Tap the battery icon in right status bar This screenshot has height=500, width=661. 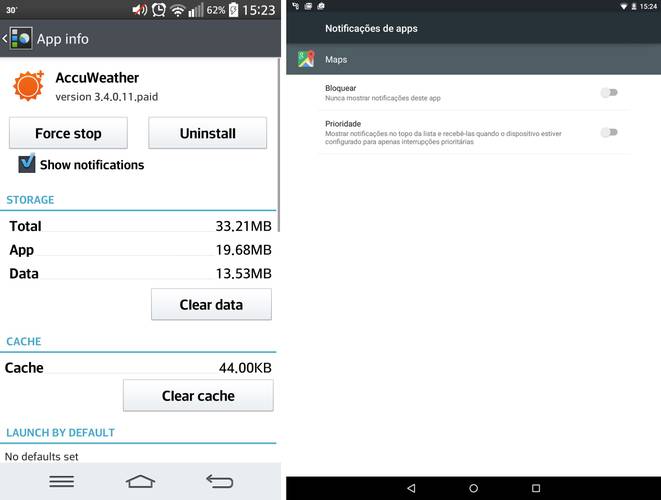[634, 6]
